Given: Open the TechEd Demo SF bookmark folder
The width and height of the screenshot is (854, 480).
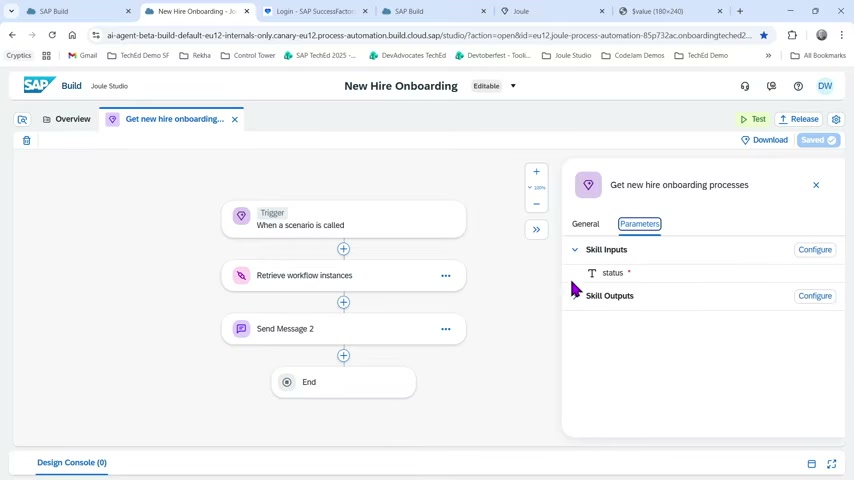Looking at the screenshot, I should (x=138, y=56).
